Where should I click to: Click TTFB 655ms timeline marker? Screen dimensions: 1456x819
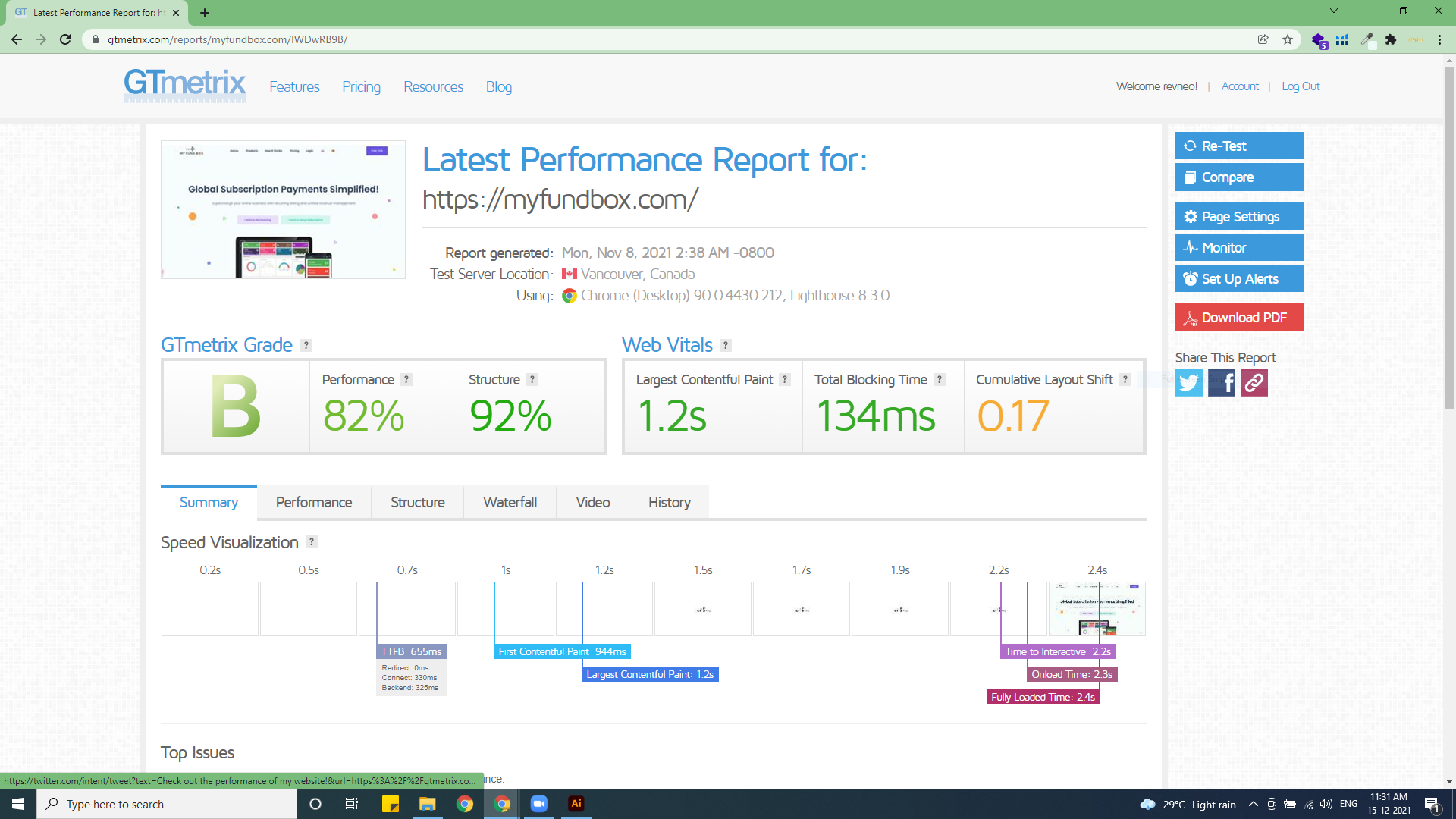[x=411, y=651]
